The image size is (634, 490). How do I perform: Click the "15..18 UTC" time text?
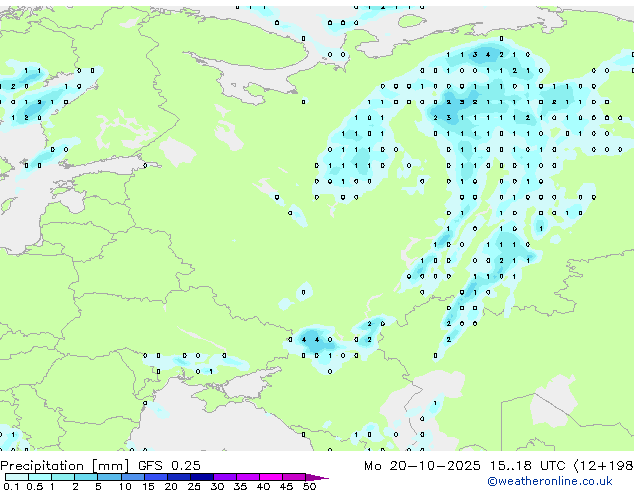click(527, 466)
